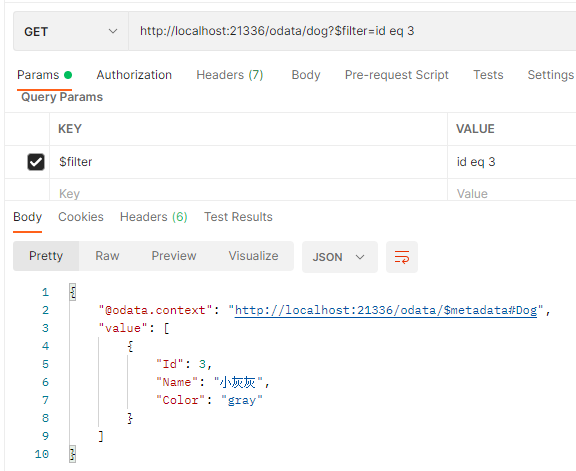Click the request URL field
The image size is (576, 471).
(352, 31)
